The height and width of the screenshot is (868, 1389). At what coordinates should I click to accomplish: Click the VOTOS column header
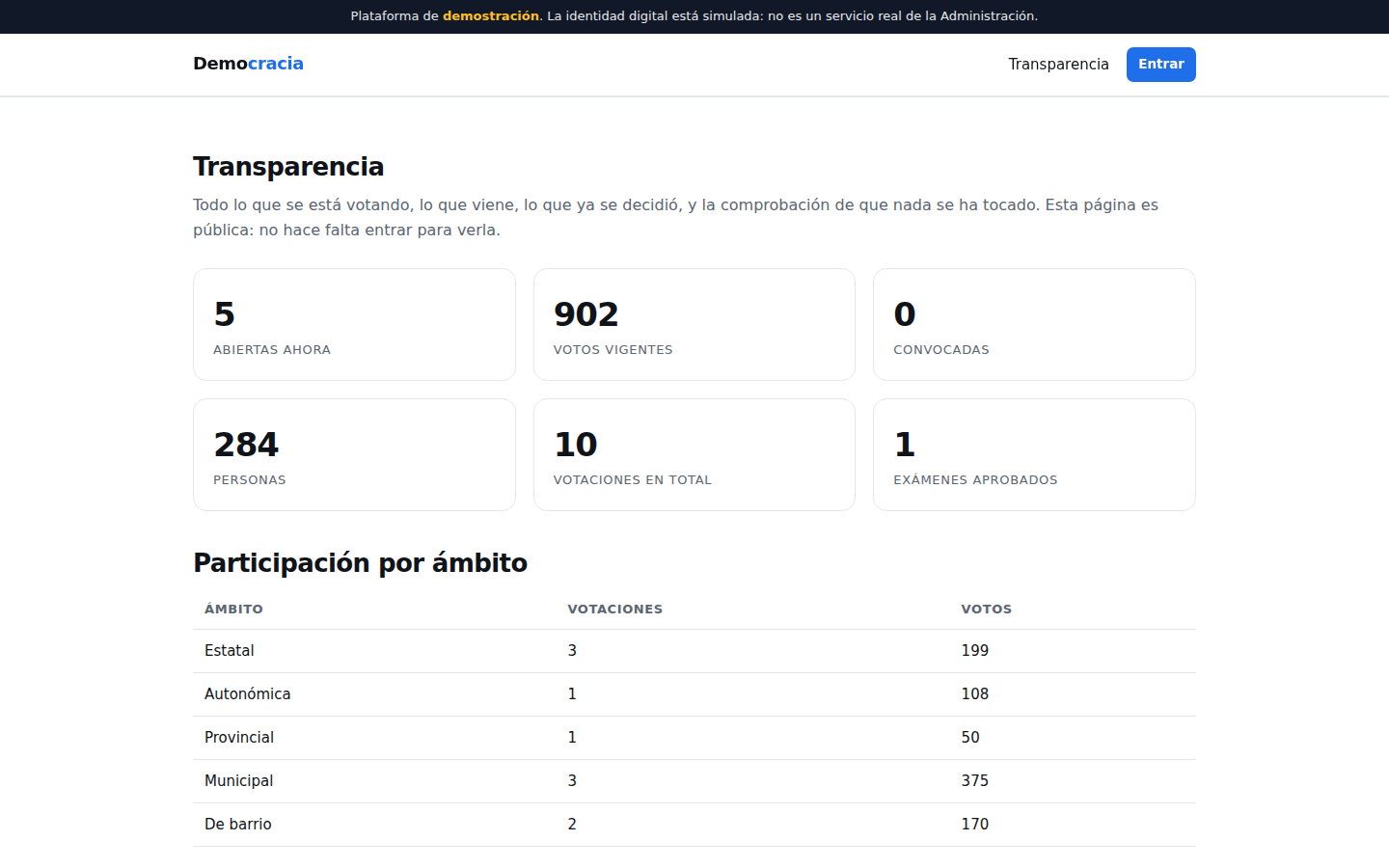click(x=986, y=610)
